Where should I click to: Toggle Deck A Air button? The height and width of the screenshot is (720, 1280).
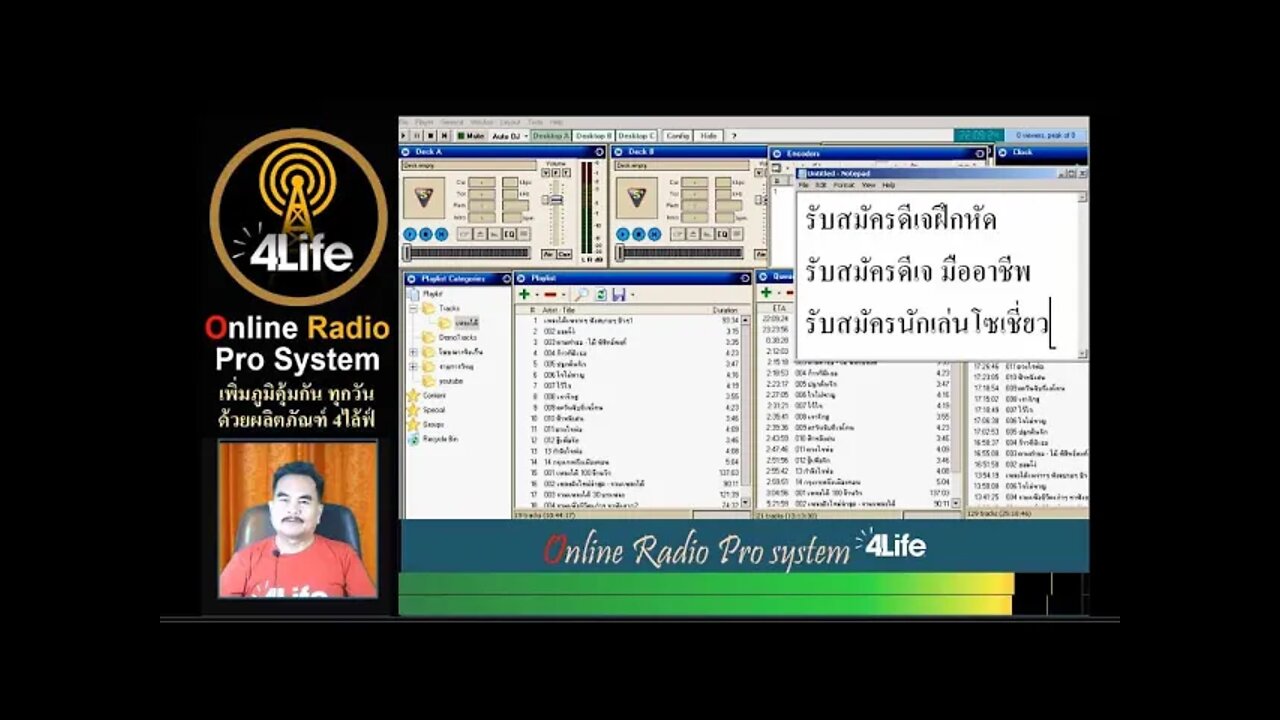[549, 254]
